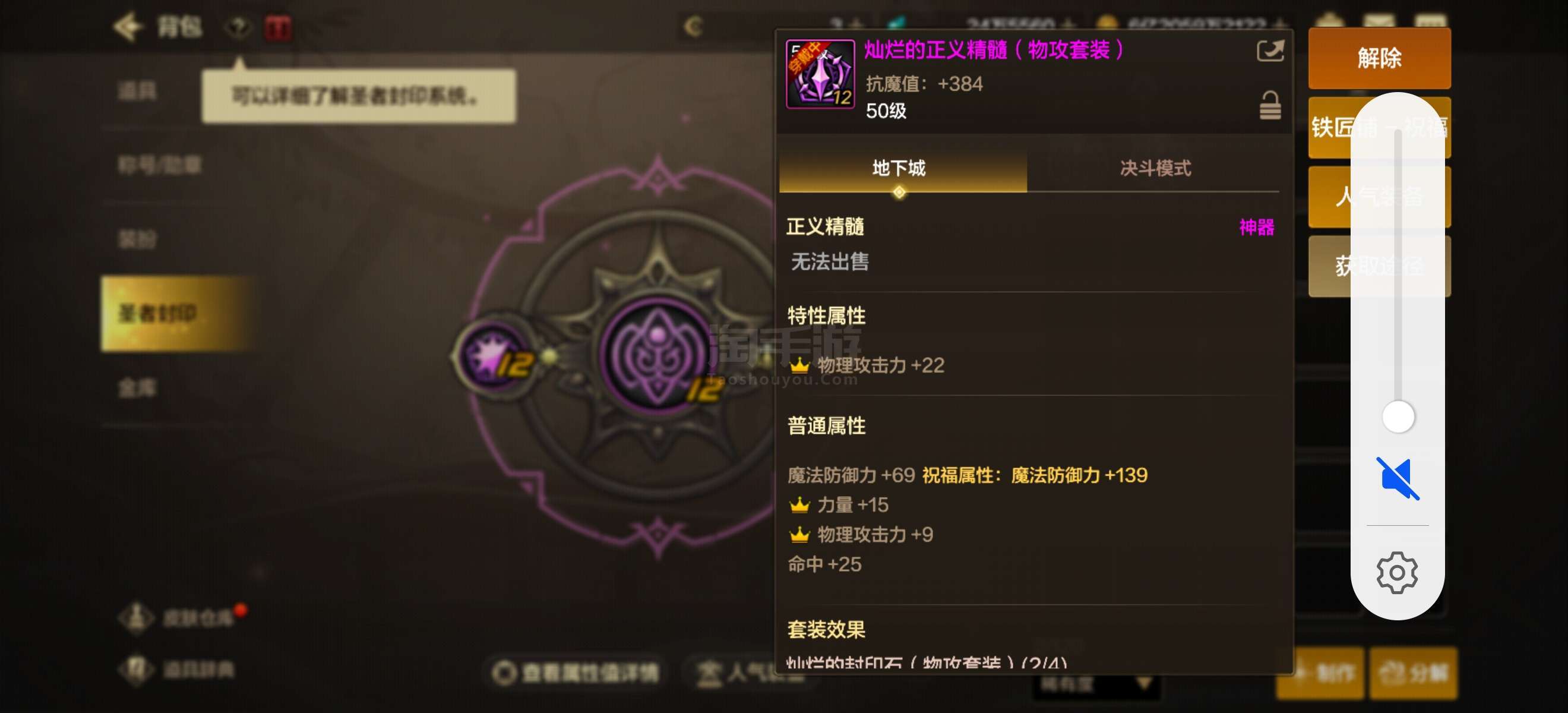Switch to the 决斗模式 tab
The height and width of the screenshot is (713, 1568).
click(x=1155, y=168)
